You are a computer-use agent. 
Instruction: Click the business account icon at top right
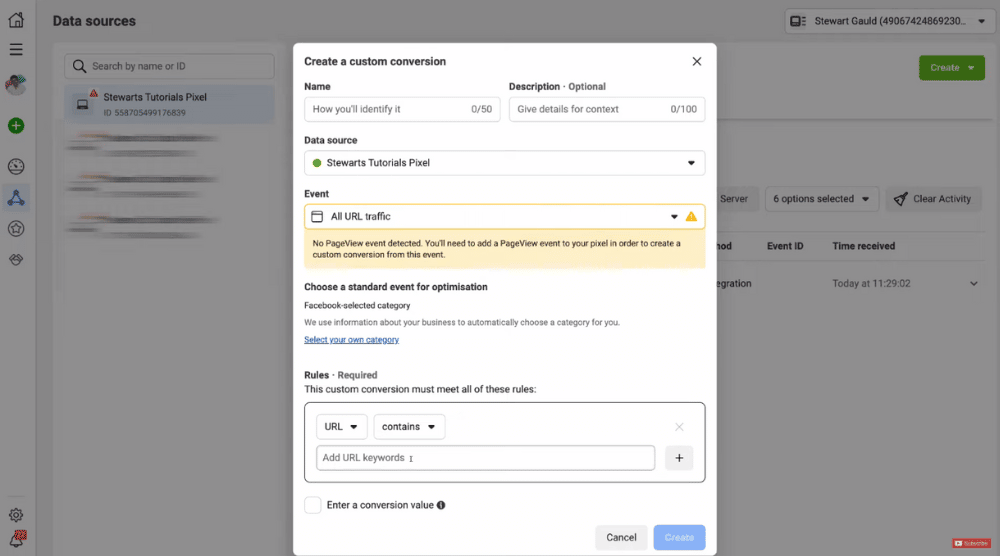[x=798, y=21]
